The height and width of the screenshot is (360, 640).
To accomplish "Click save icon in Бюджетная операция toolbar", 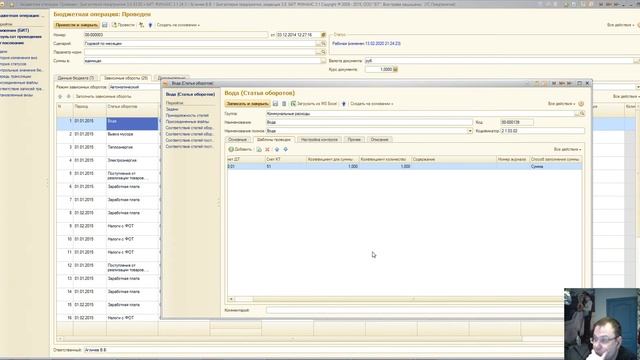I will coord(104,25).
